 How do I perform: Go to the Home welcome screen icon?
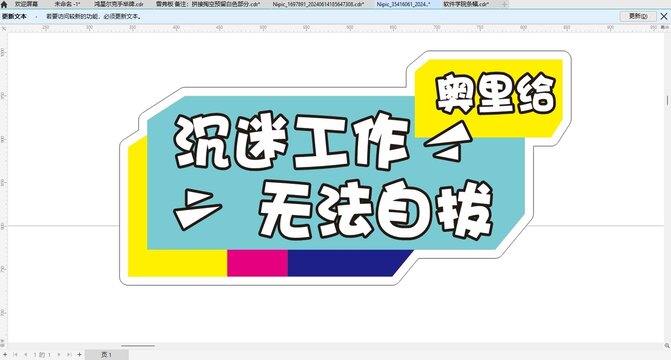pyautogui.click(x=4, y=4)
